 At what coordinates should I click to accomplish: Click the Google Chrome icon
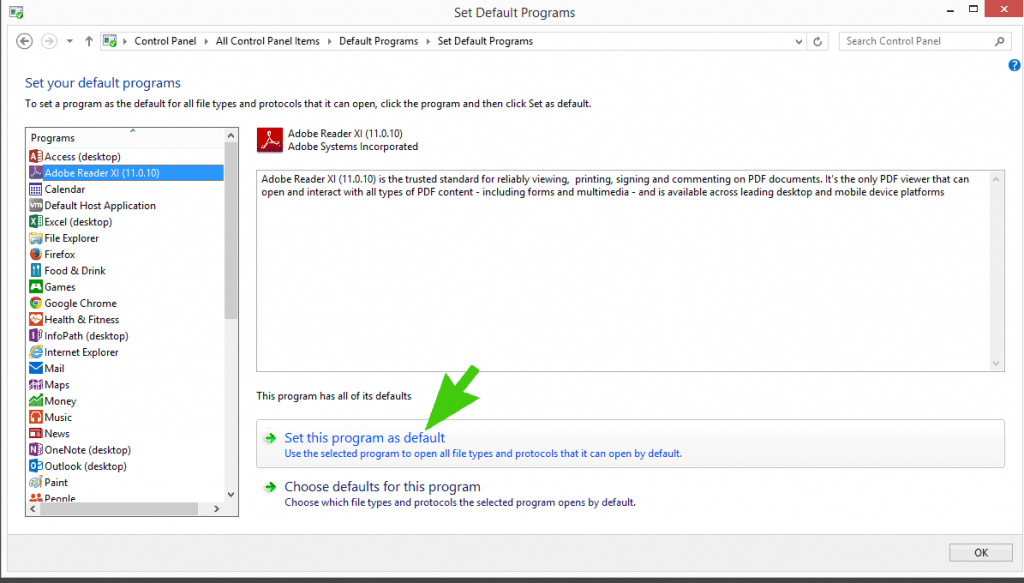tap(36, 304)
